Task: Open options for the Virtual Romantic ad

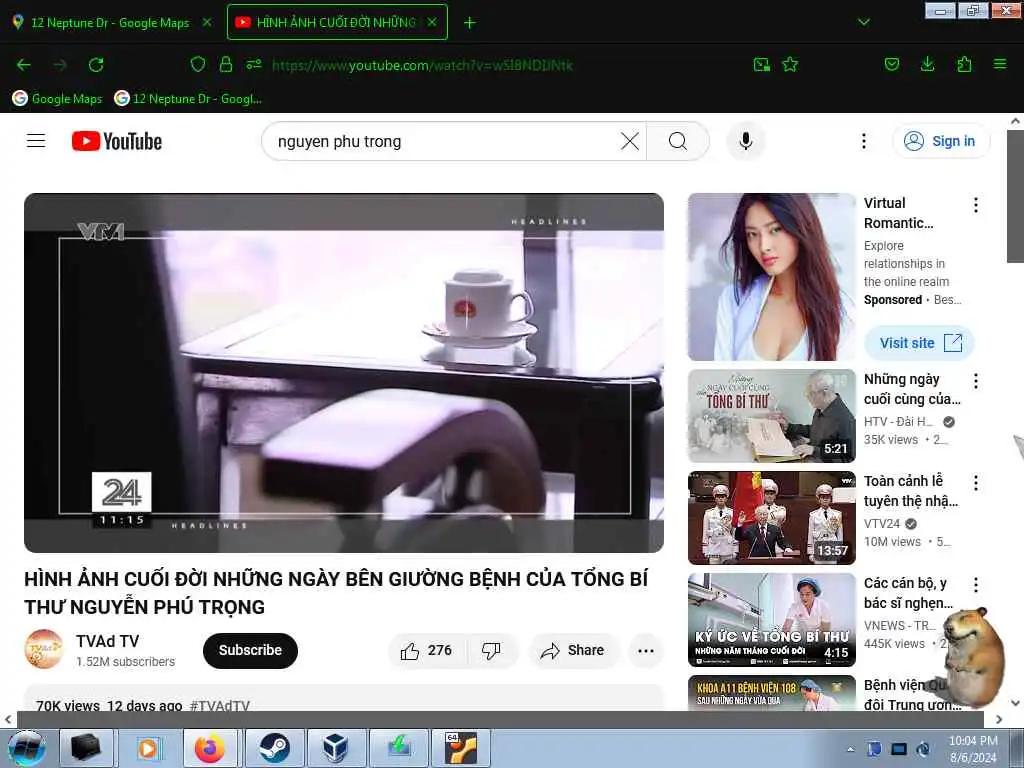Action: pos(976,205)
